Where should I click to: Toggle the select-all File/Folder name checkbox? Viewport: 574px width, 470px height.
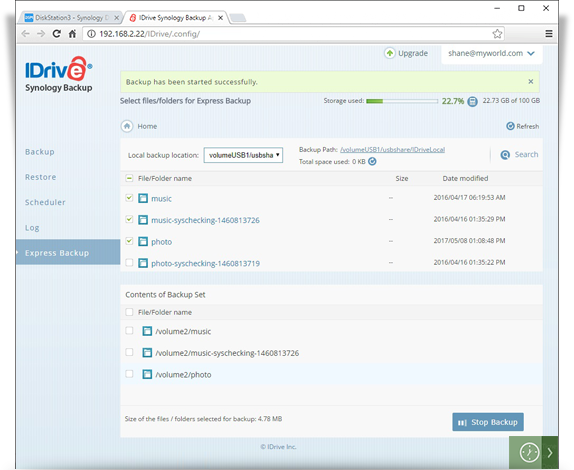[129, 178]
